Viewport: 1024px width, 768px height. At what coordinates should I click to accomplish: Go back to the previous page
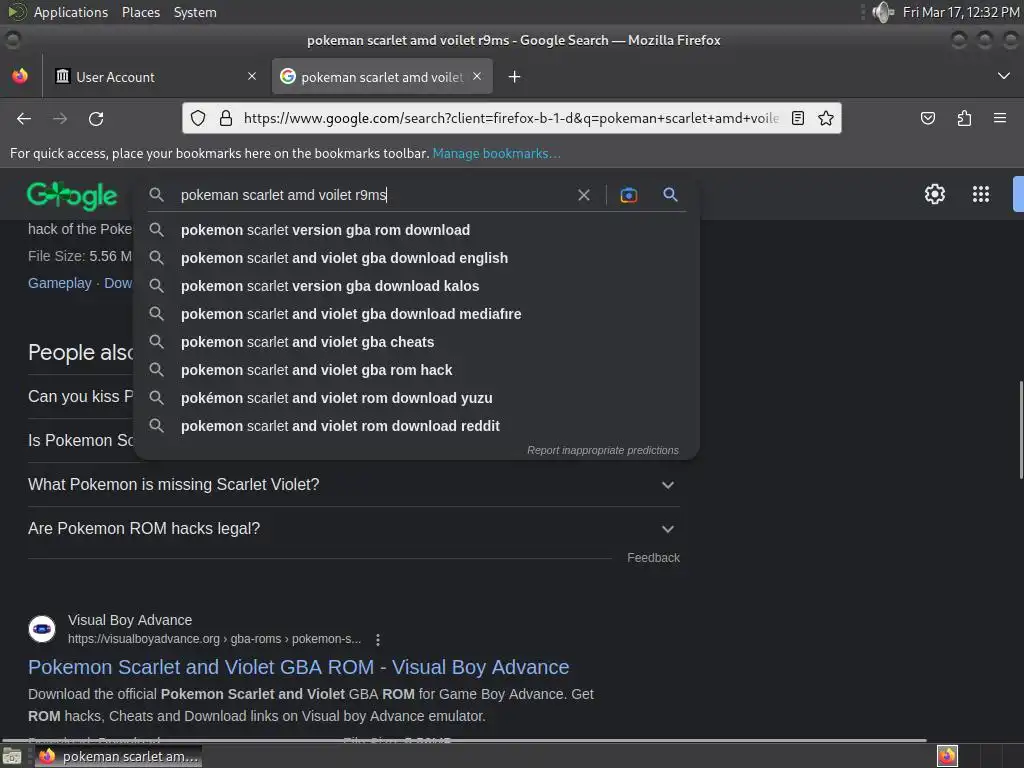pyautogui.click(x=24, y=118)
